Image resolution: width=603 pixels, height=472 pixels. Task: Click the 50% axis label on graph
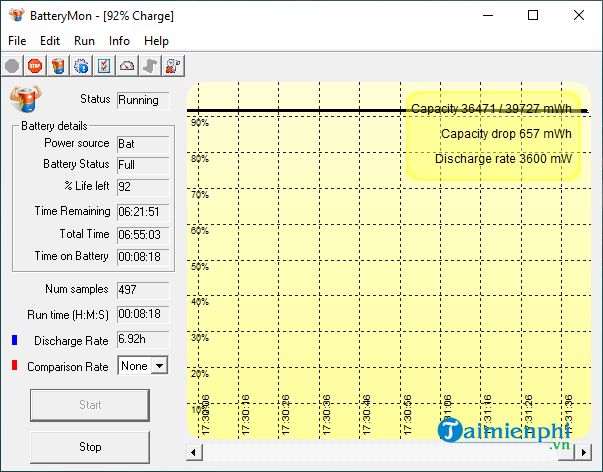point(200,267)
